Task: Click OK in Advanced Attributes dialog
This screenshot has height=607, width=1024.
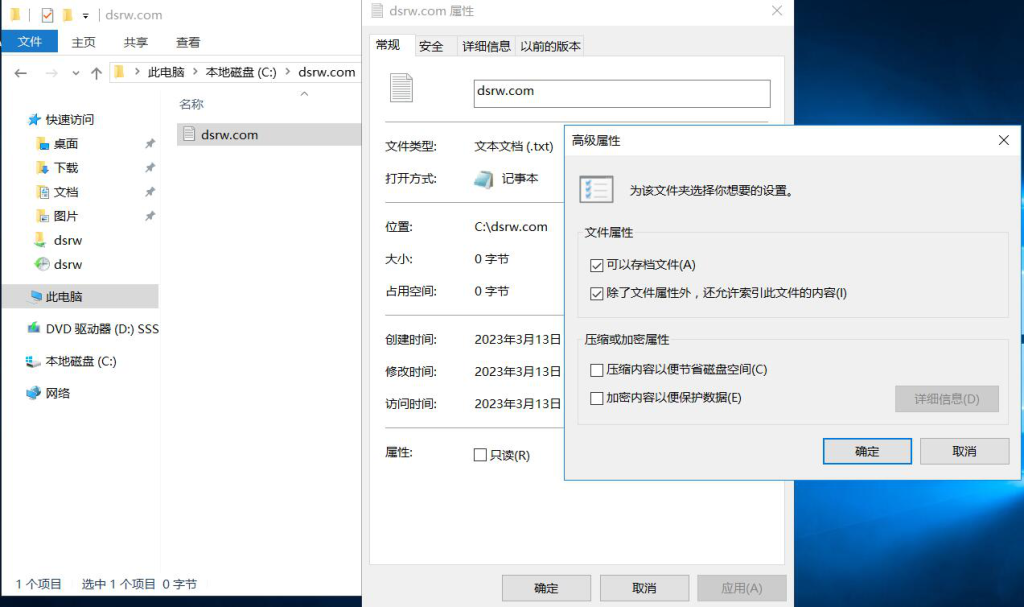Action: pyautogui.click(x=867, y=451)
